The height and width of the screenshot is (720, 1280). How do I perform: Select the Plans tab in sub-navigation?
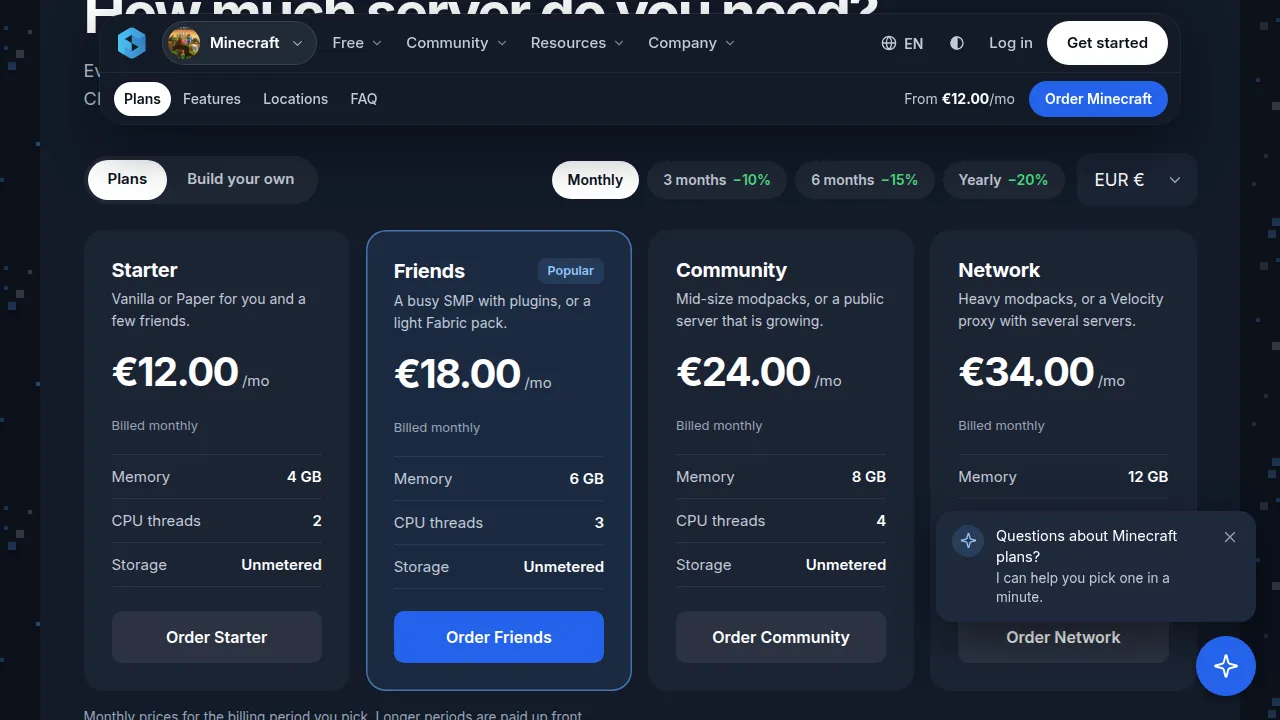pyautogui.click(x=142, y=99)
